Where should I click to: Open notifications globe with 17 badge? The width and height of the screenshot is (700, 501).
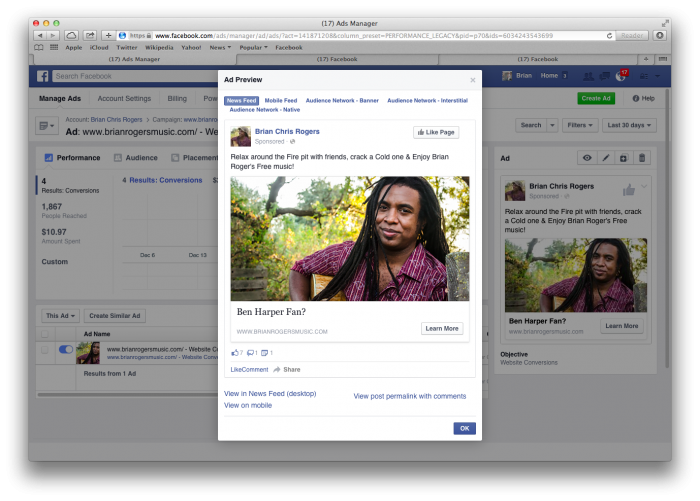coord(621,75)
